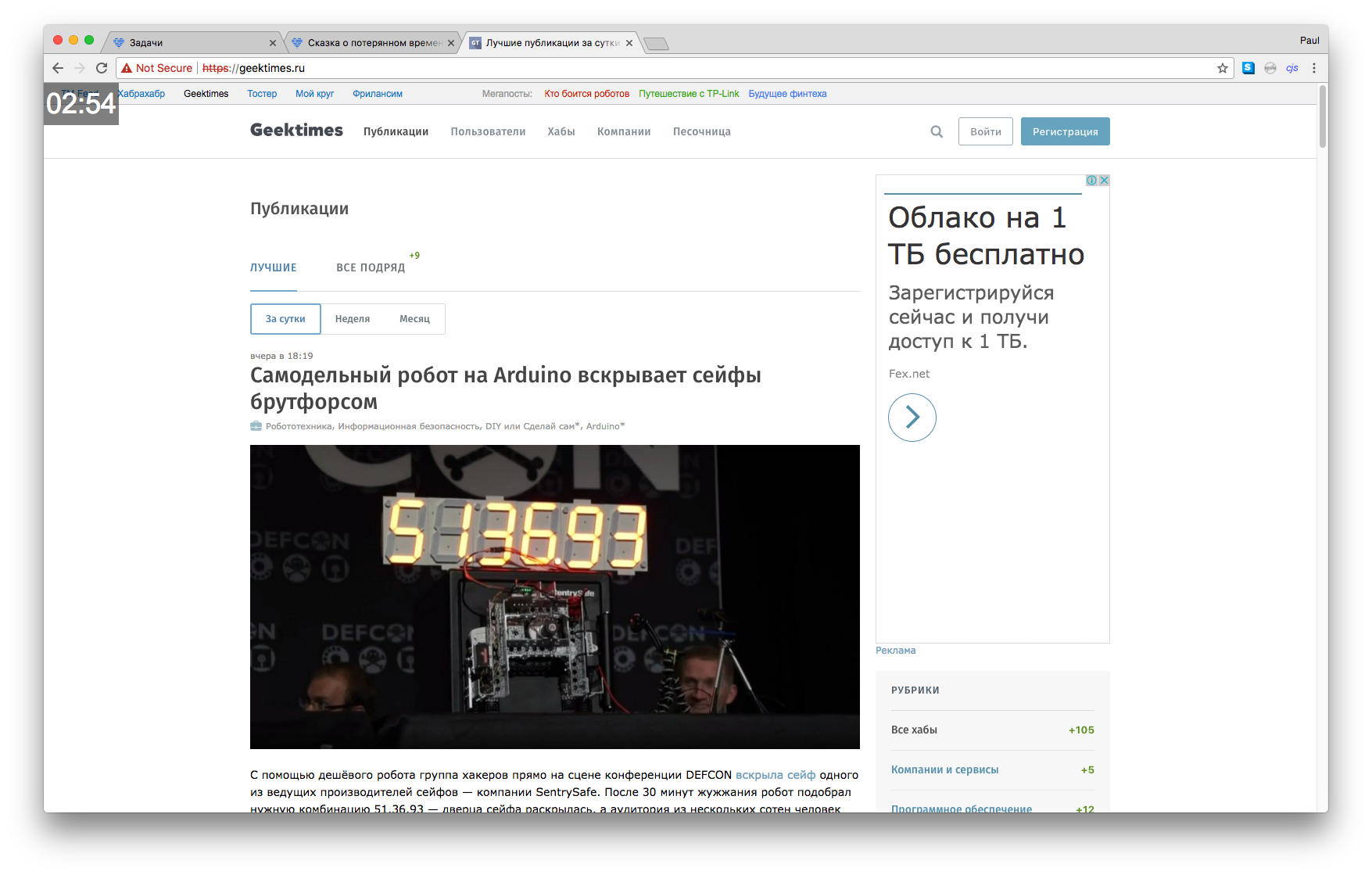Open the Мой круг link
1372x875 pixels.
pos(314,94)
